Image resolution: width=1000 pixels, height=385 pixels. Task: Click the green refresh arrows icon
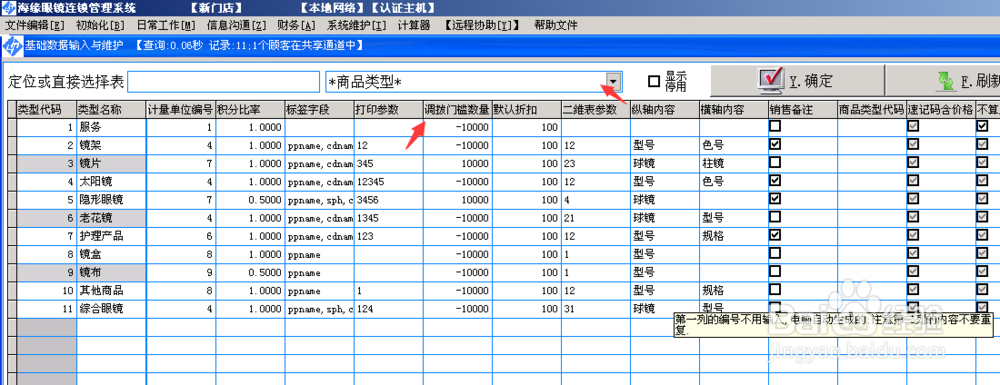(946, 82)
